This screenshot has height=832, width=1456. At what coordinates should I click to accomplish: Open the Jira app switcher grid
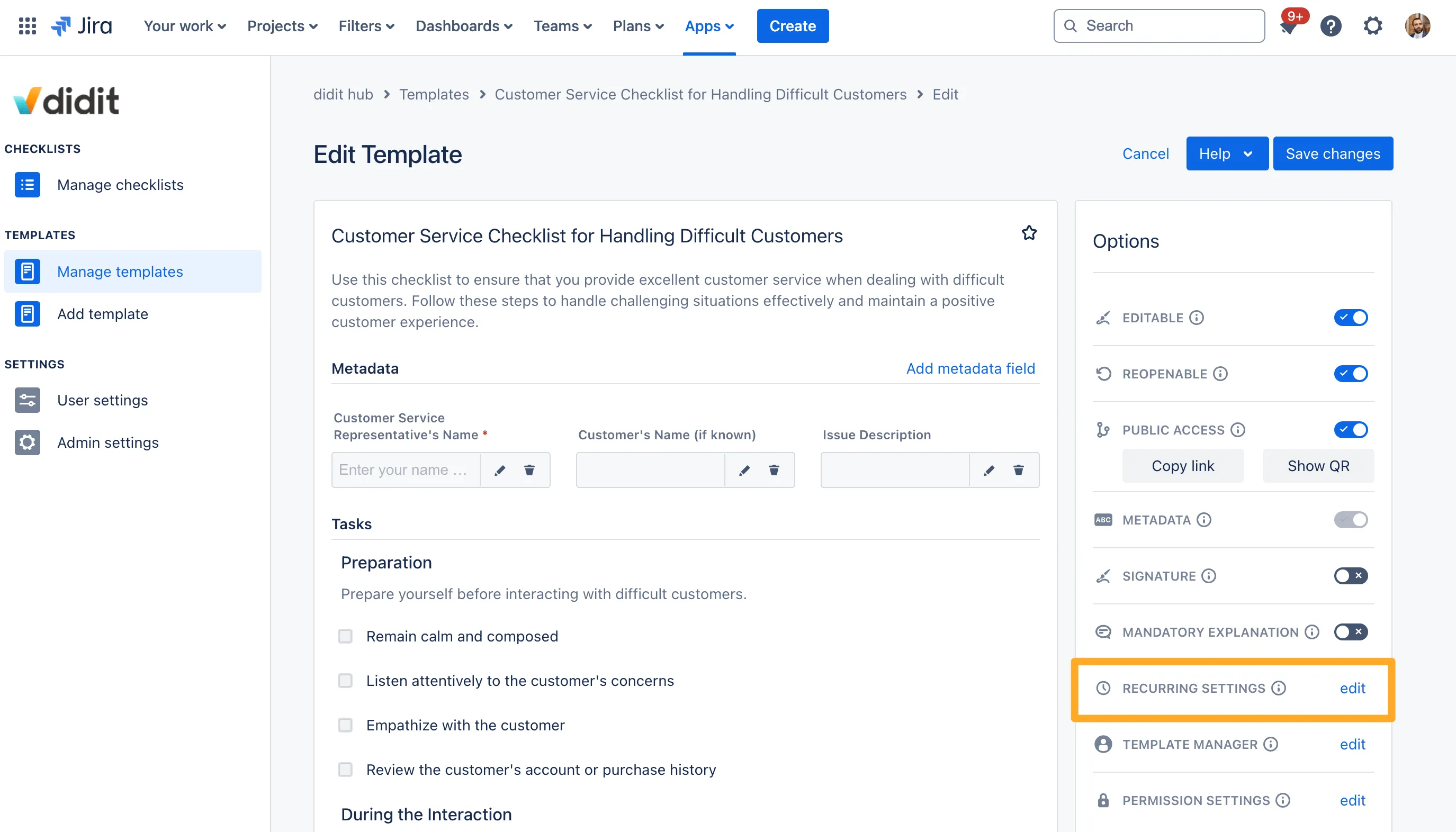(x=27, y=26)
